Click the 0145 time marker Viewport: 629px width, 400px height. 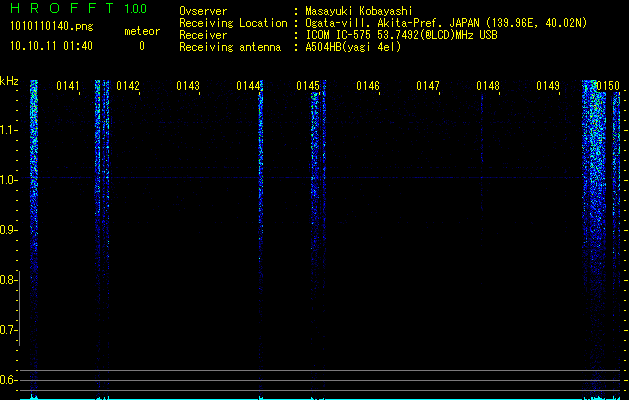[308, 86]
